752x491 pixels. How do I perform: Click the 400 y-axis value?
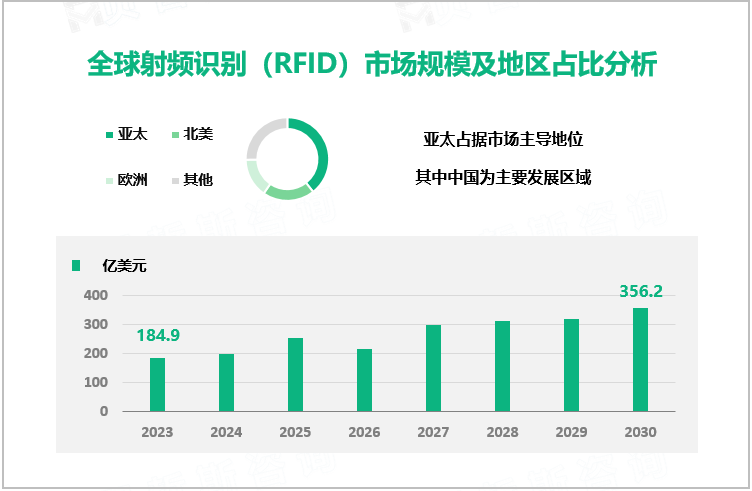point(96,295)
